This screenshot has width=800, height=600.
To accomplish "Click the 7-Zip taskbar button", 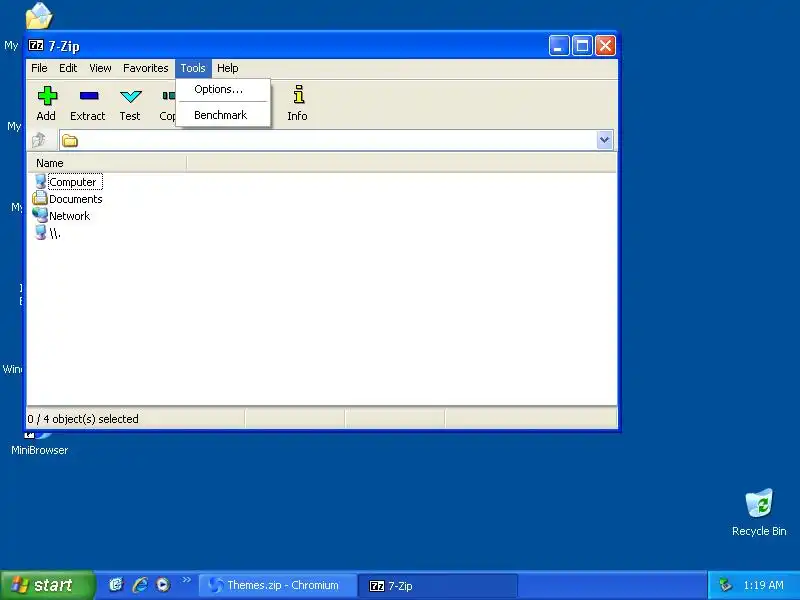I will (438, 585).
